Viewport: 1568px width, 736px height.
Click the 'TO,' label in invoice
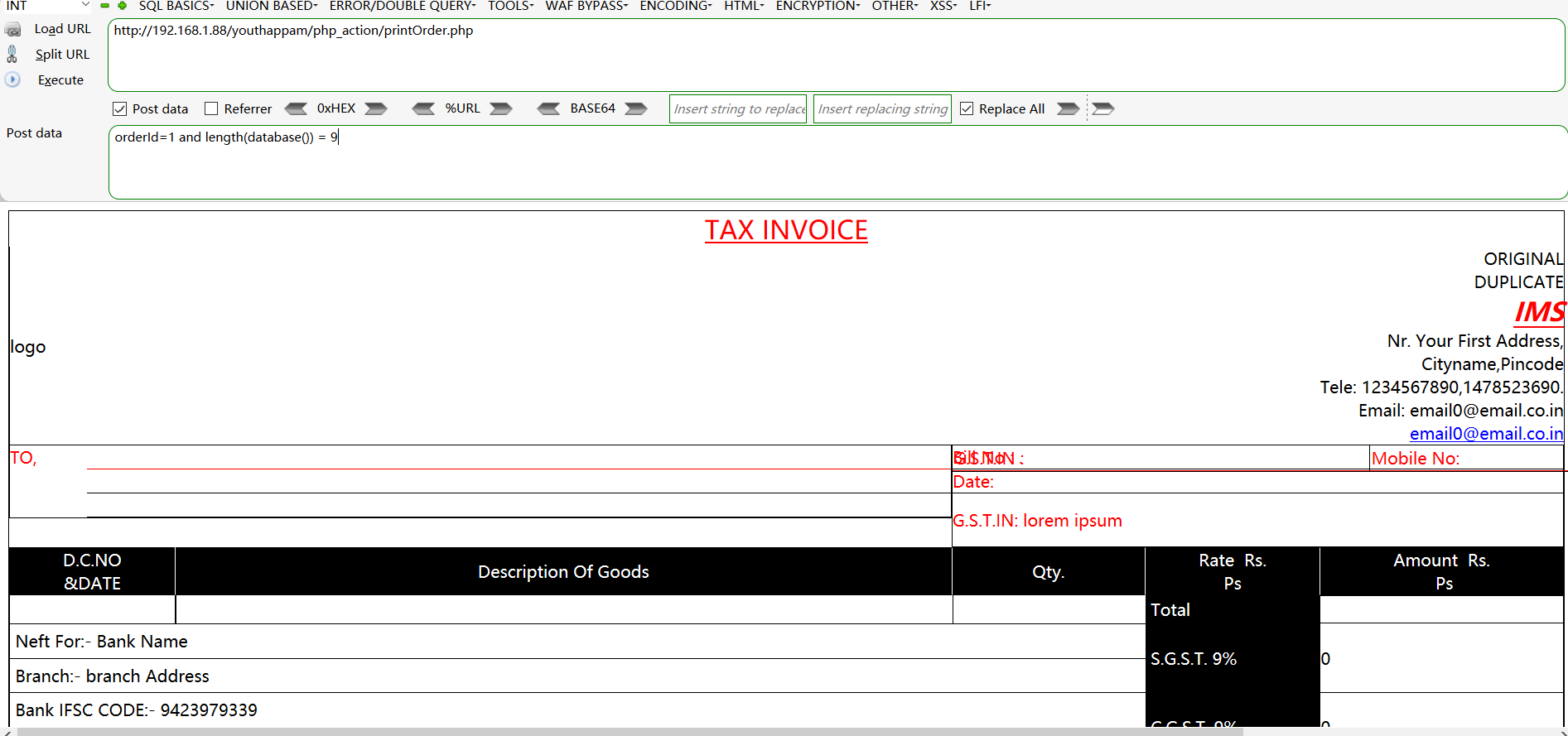point(23,458)
